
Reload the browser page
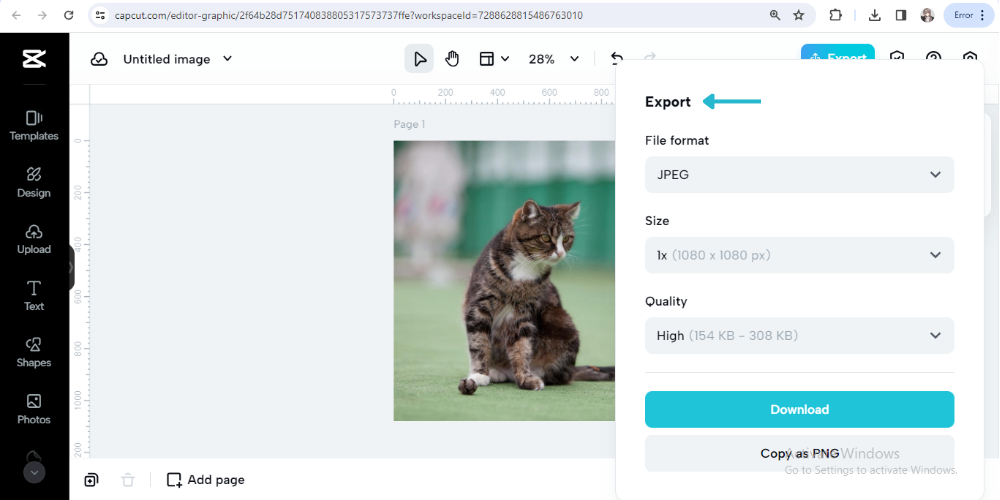(69, 15)
